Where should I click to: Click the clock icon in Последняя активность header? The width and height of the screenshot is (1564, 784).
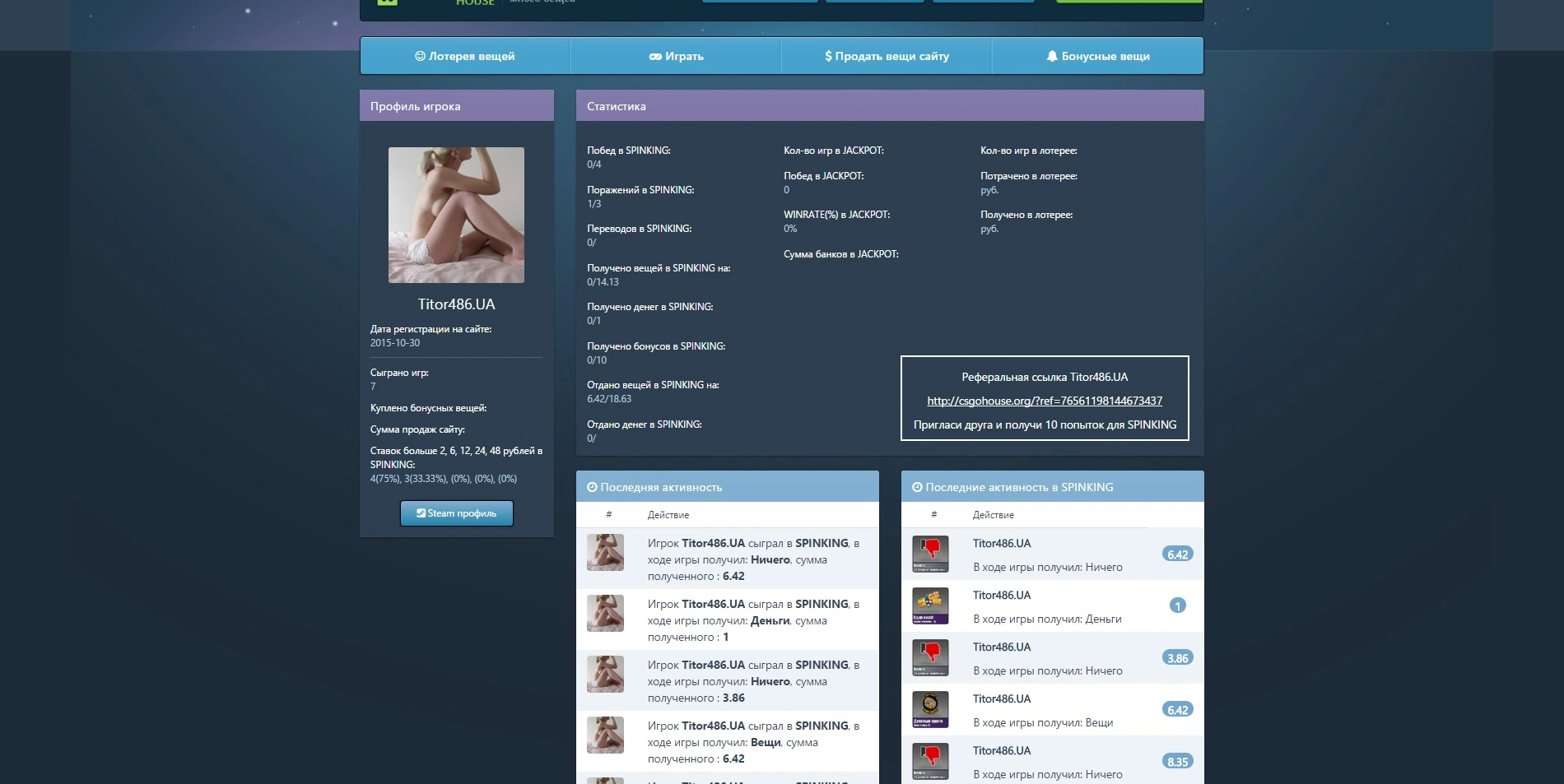click(x=592, y=487)
